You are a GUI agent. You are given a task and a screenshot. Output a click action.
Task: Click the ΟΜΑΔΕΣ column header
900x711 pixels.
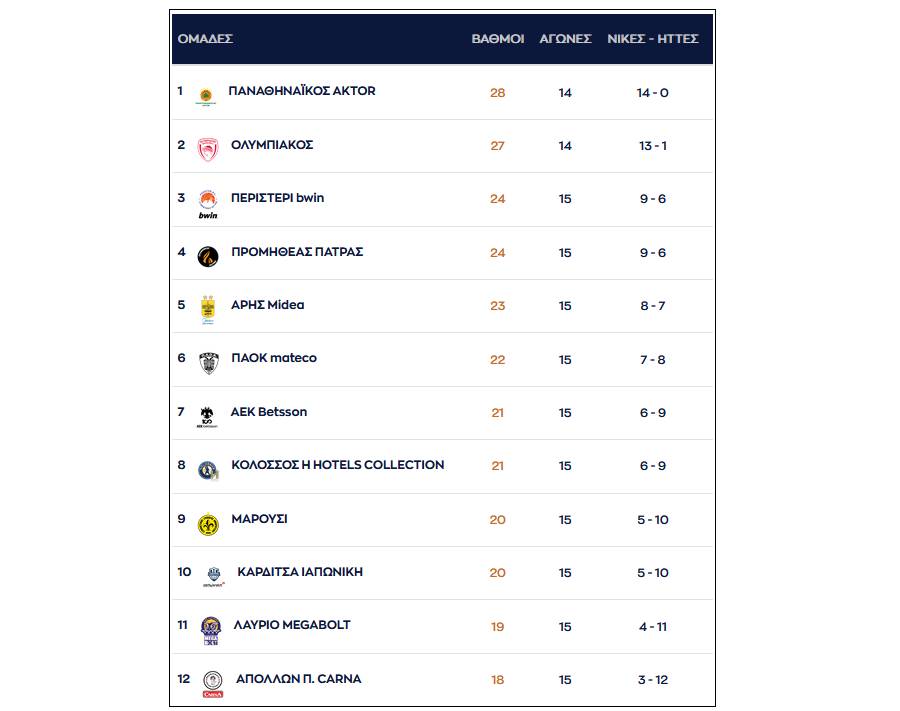click(x=205, y=39)
